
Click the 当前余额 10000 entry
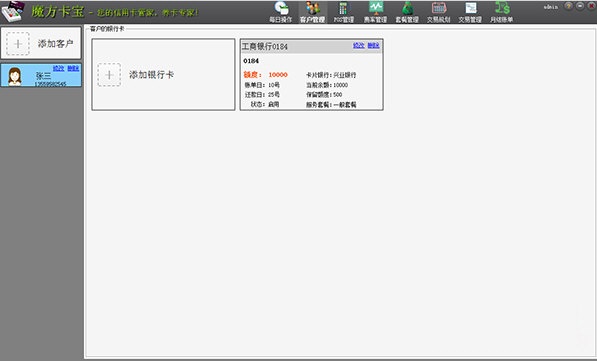(x=327, y=85)
